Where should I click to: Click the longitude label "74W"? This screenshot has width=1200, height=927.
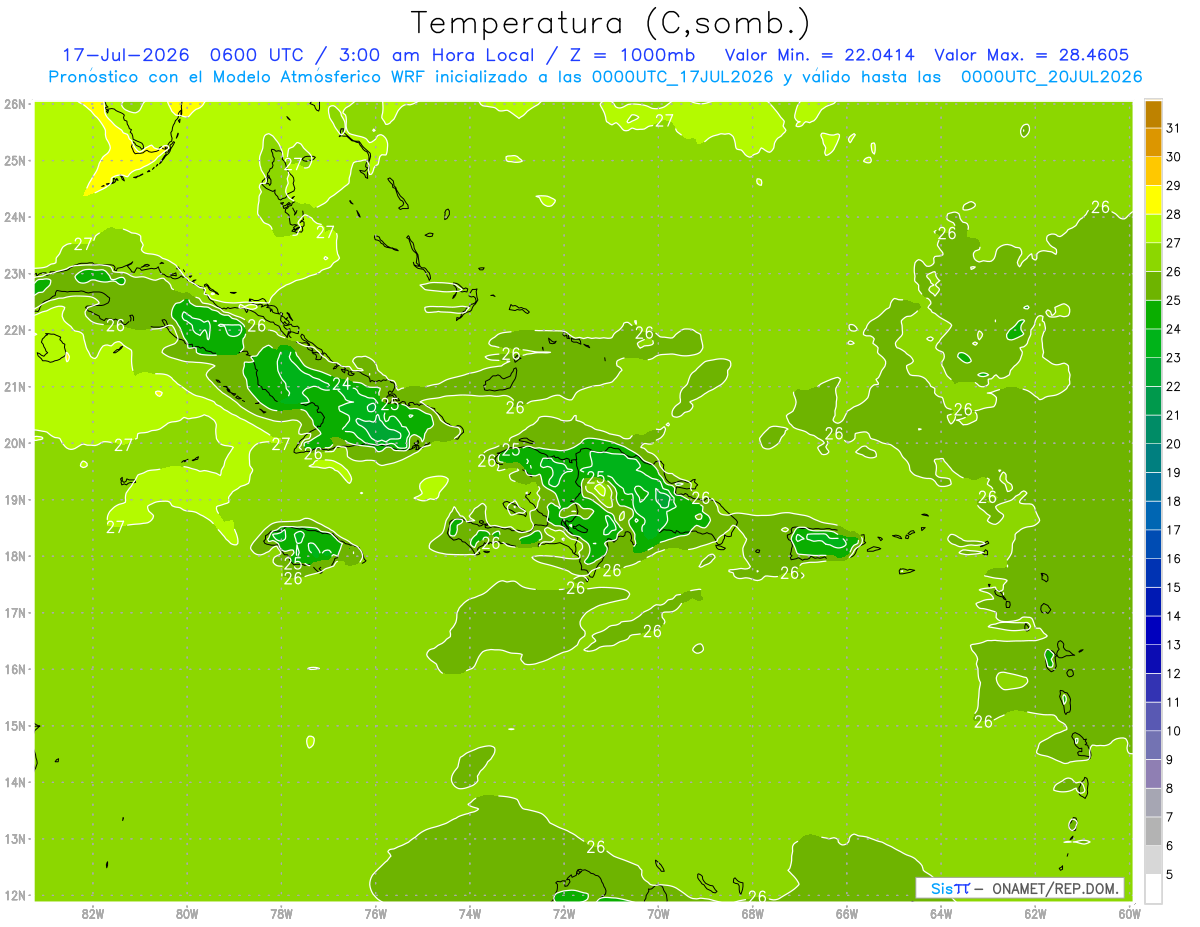pyautogui.click(x=470, y=913)
